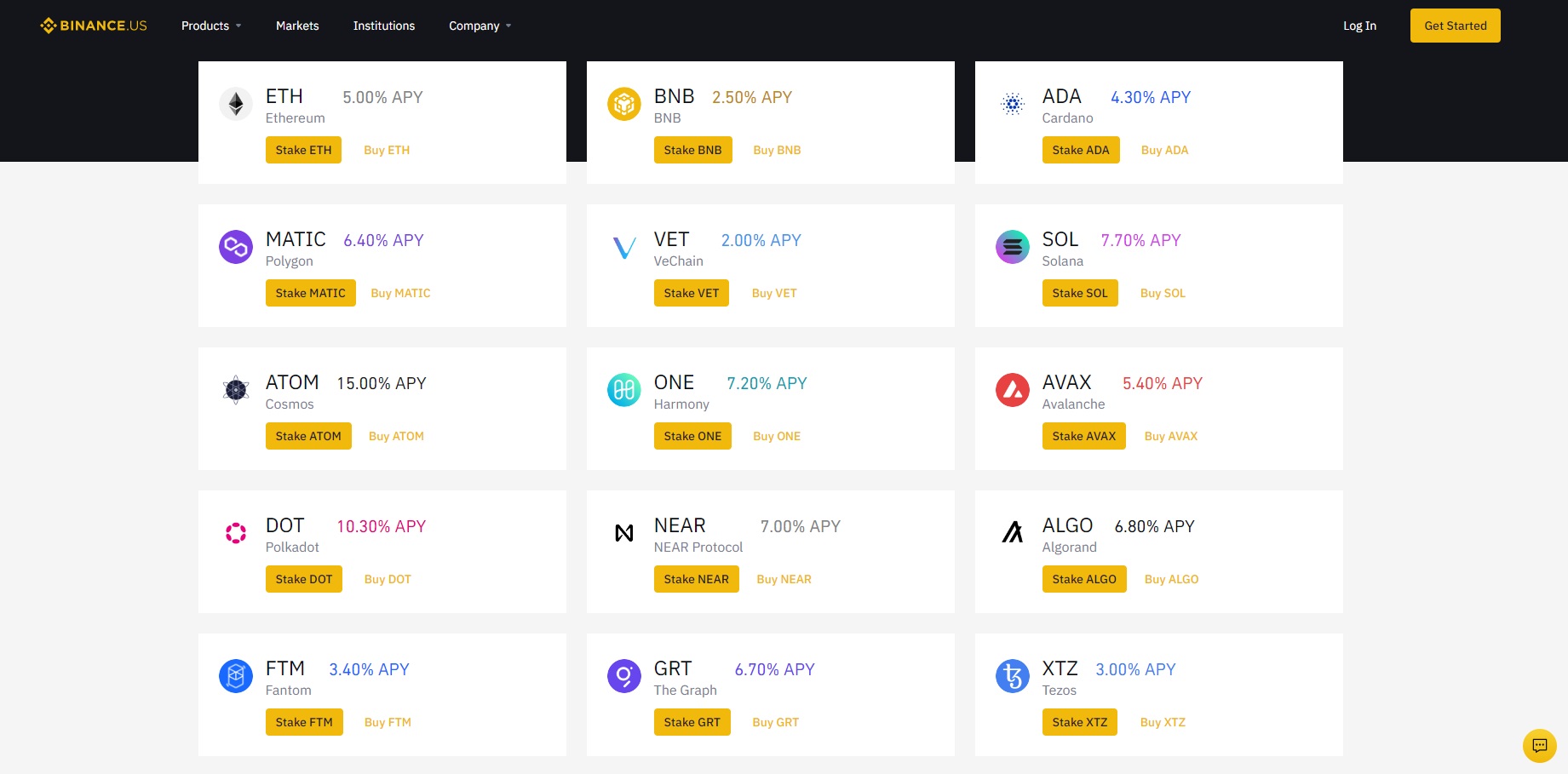Click the Stake GRT button
Viewport: 1568px width, 774px height.
[692, 722]
